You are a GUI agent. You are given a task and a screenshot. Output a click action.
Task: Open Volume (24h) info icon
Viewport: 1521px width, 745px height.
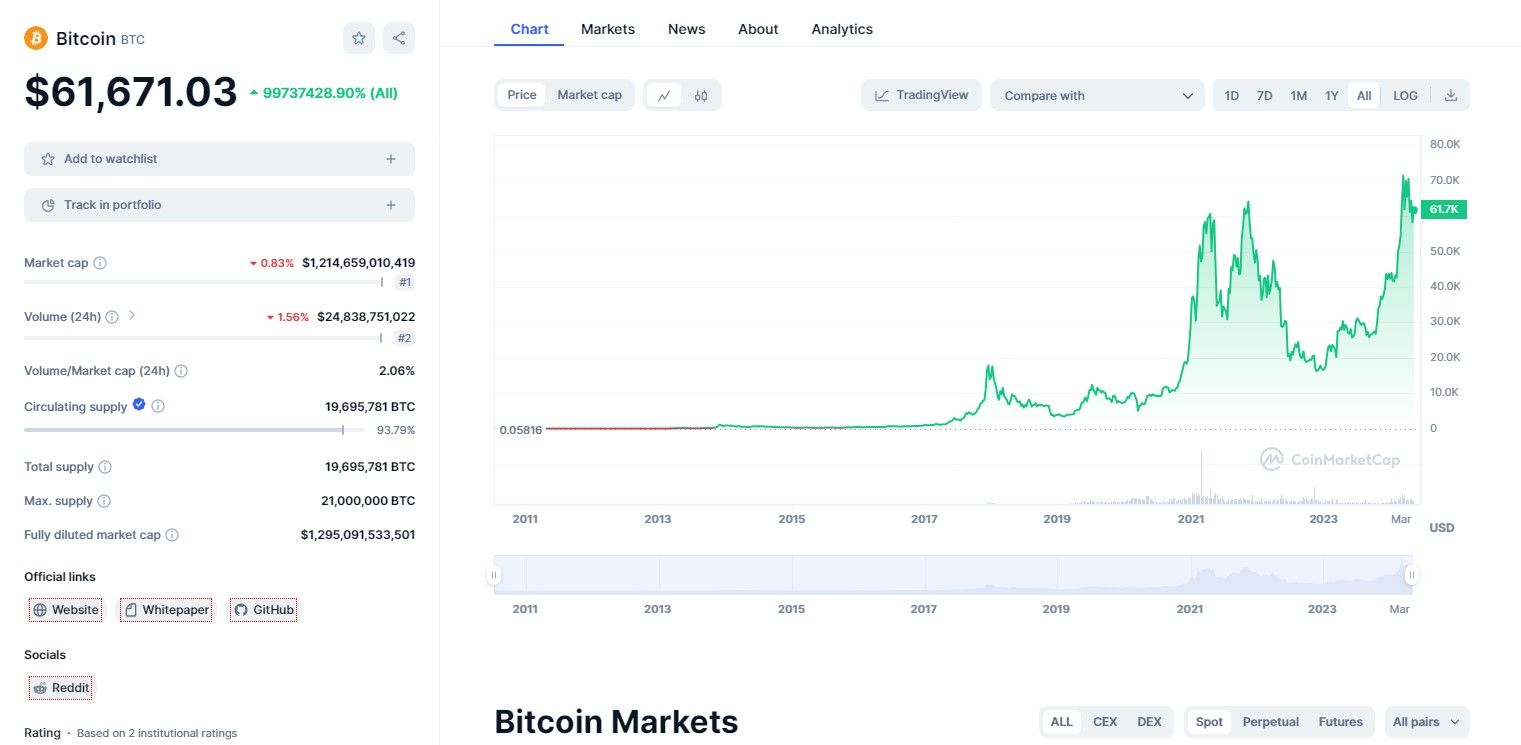click(x=112, y=317)
